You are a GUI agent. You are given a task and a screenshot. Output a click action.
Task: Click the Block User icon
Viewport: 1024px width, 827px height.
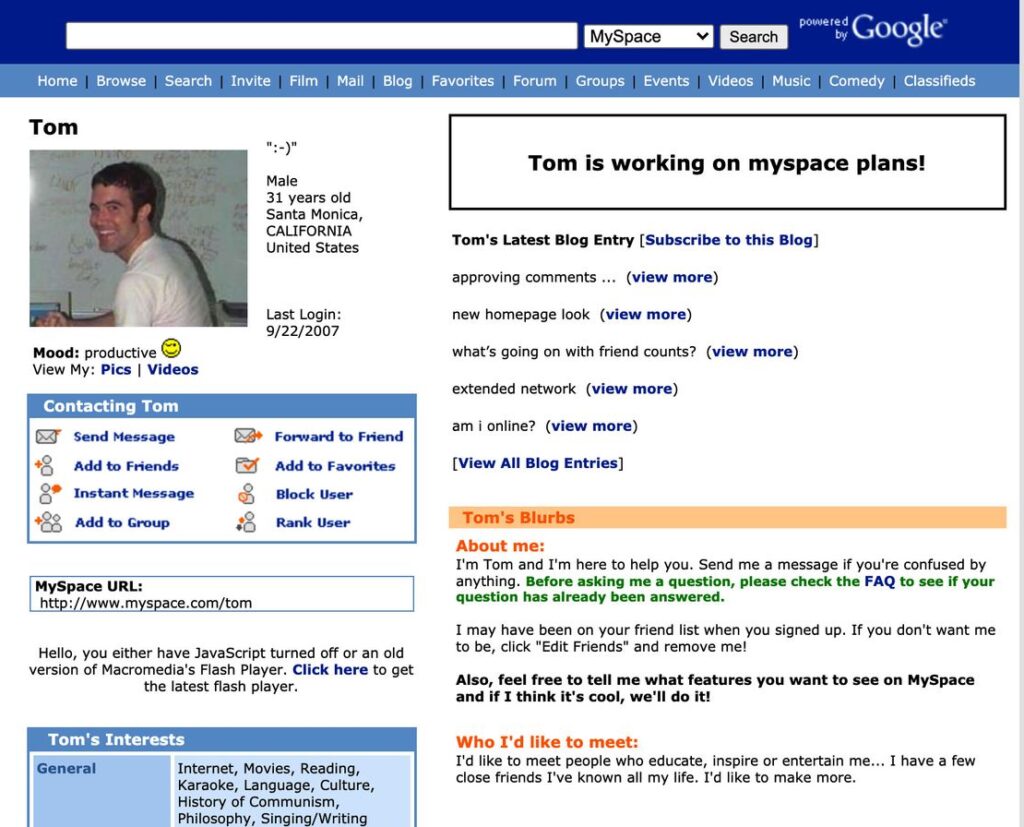(x=247, y=493)
